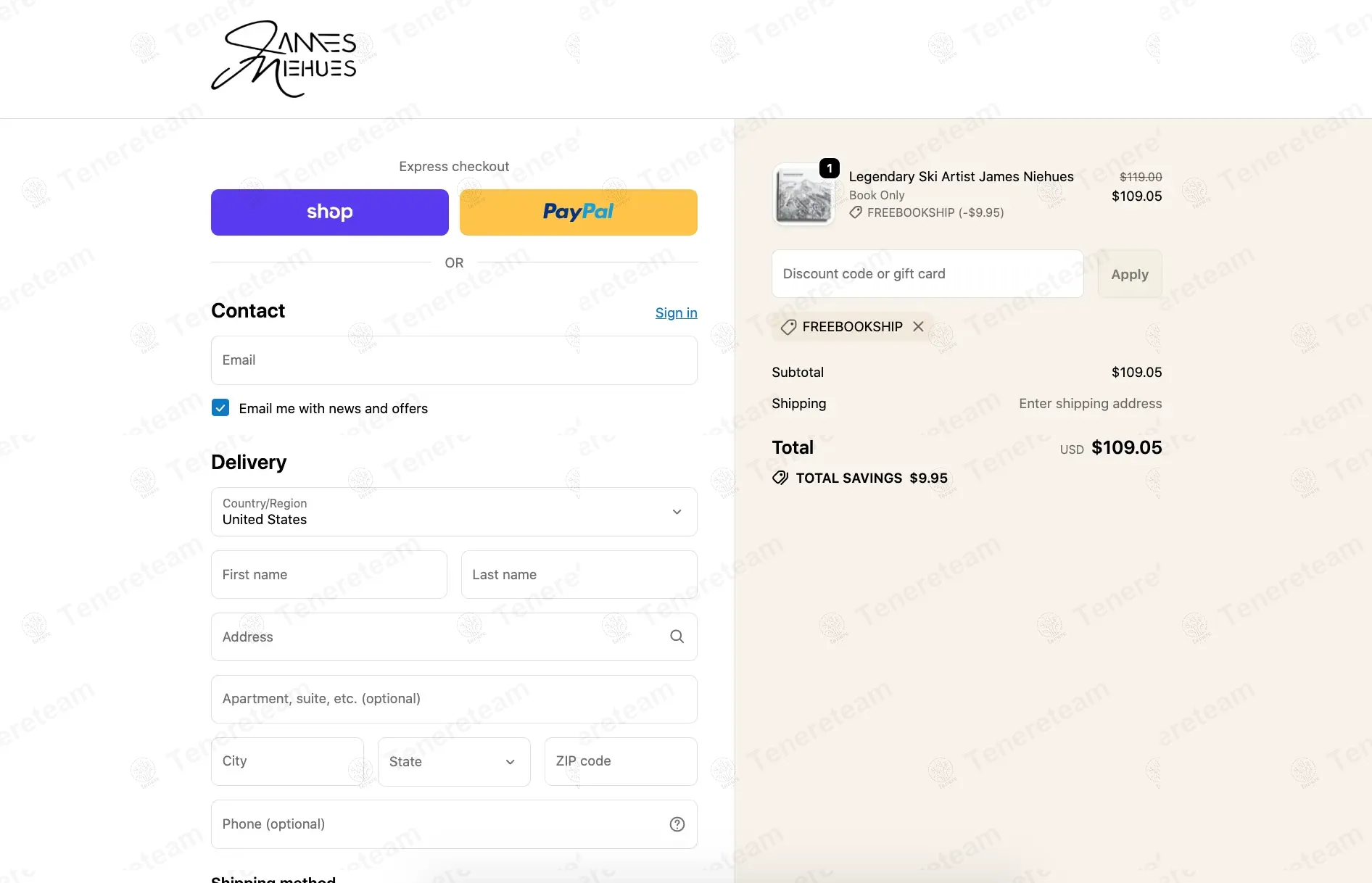Click the Express checkout heading
Image resolution: width=1372 pixels, height=883 pixels.
[454, 166]
